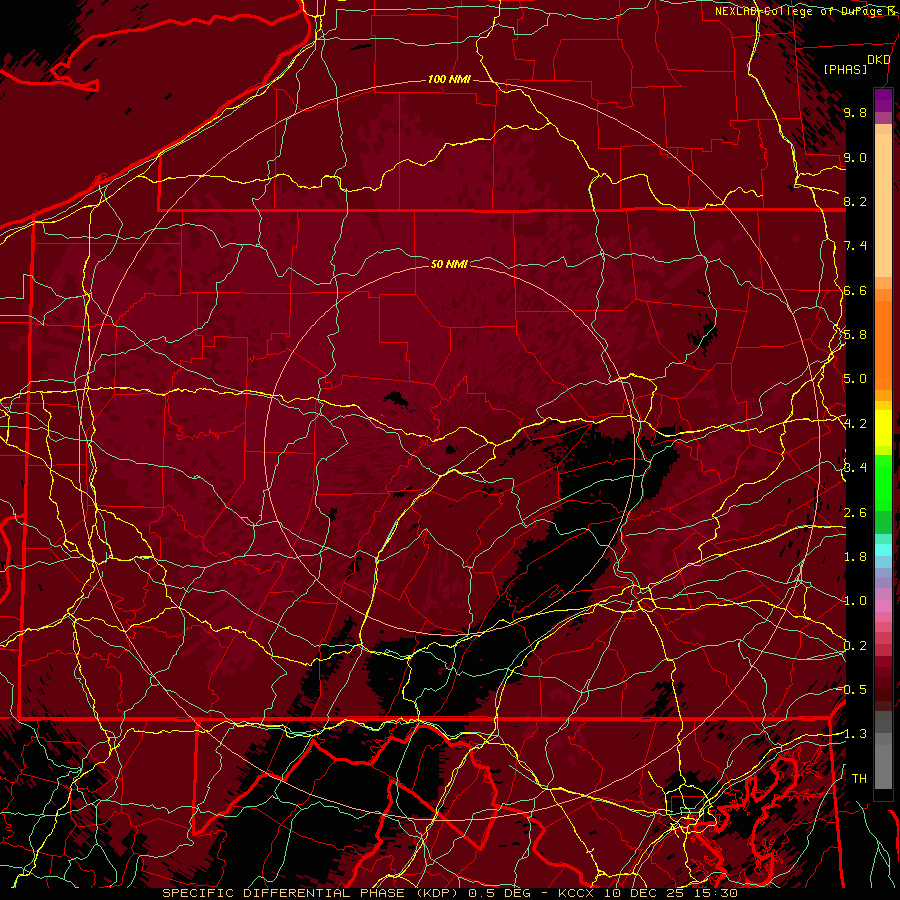This screenshot has height=900, width=900.
Task: Click the orange segment of the color bar
Action: pos(883,344)
